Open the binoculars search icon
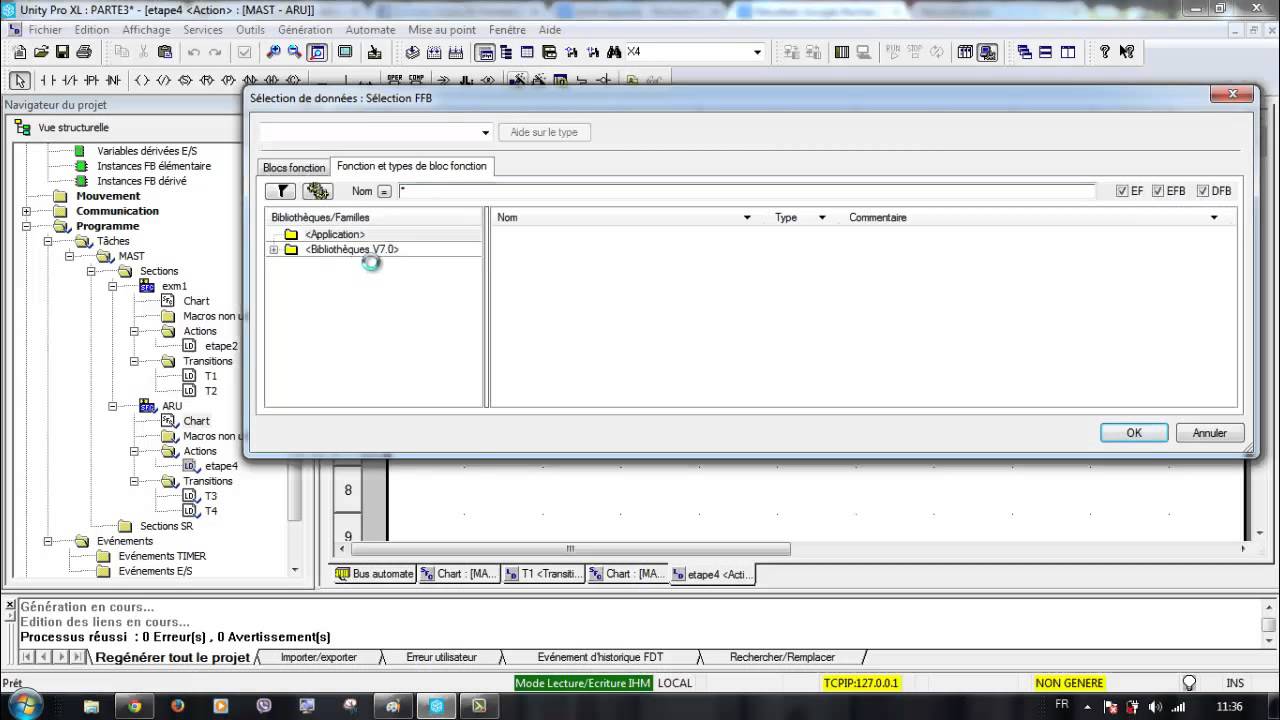The height and width of the screenshot is (720, 1280). click(x=615, y=52)
